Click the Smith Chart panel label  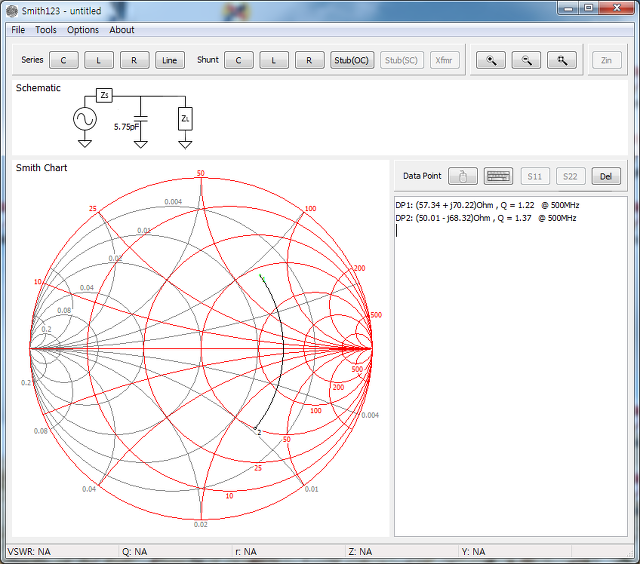click(x=41, y=168)
